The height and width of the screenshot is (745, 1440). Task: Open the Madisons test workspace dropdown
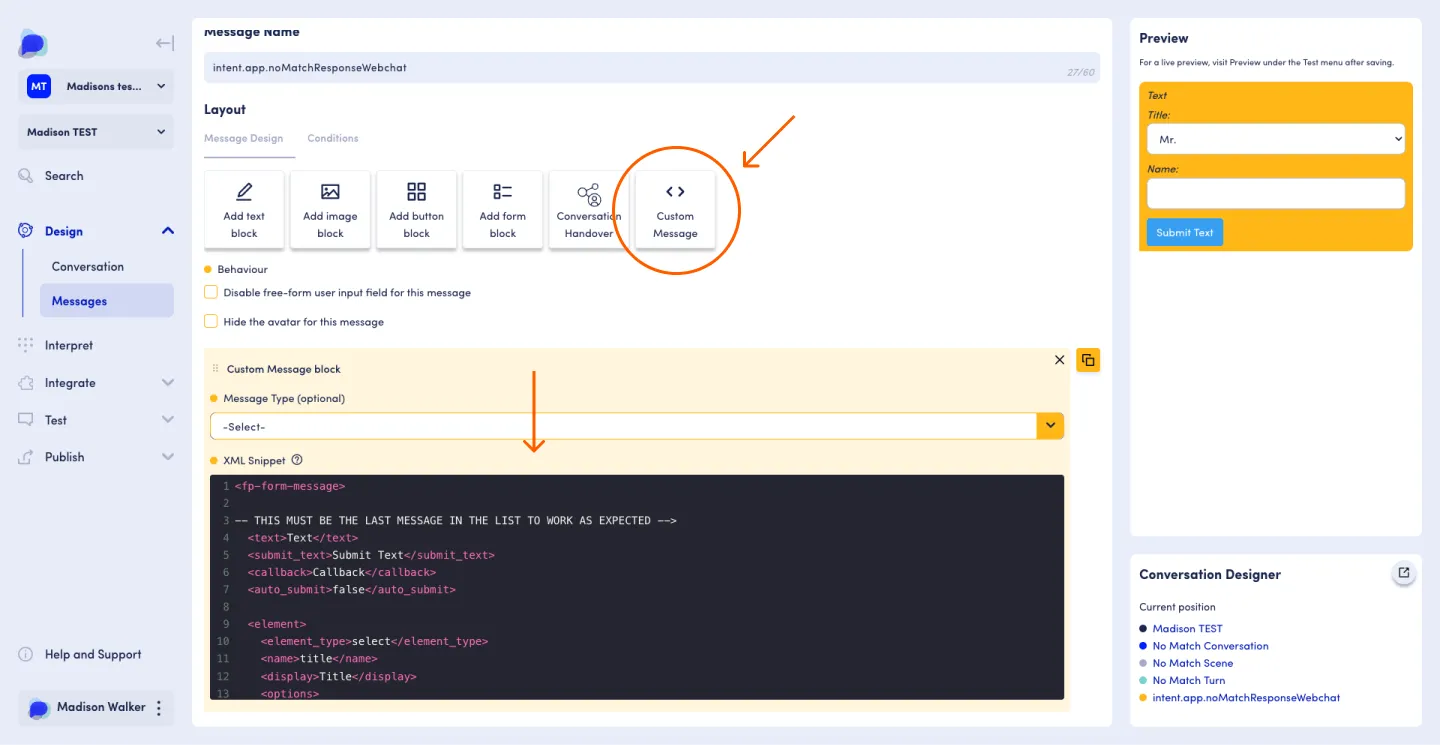click(x=96, y=86)
